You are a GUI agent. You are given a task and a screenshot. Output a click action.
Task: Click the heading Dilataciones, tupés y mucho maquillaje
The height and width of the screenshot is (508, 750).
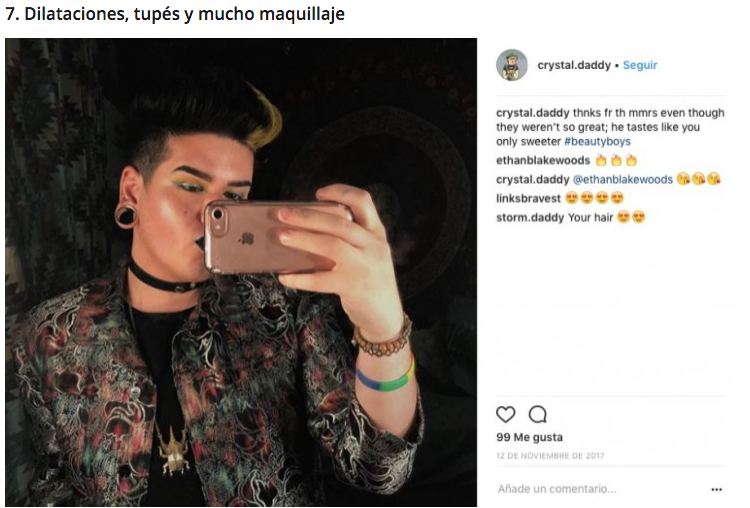175,14
